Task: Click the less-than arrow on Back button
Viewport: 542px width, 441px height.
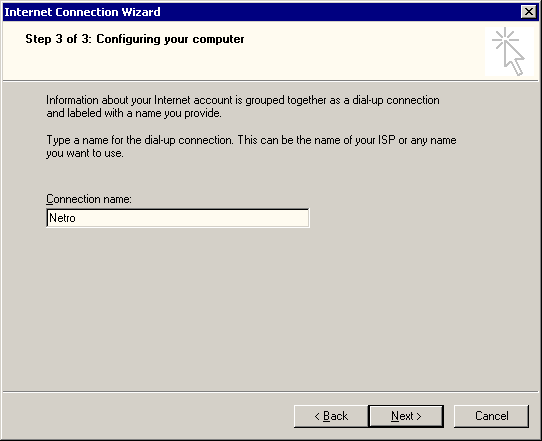Action: (317, 416)
